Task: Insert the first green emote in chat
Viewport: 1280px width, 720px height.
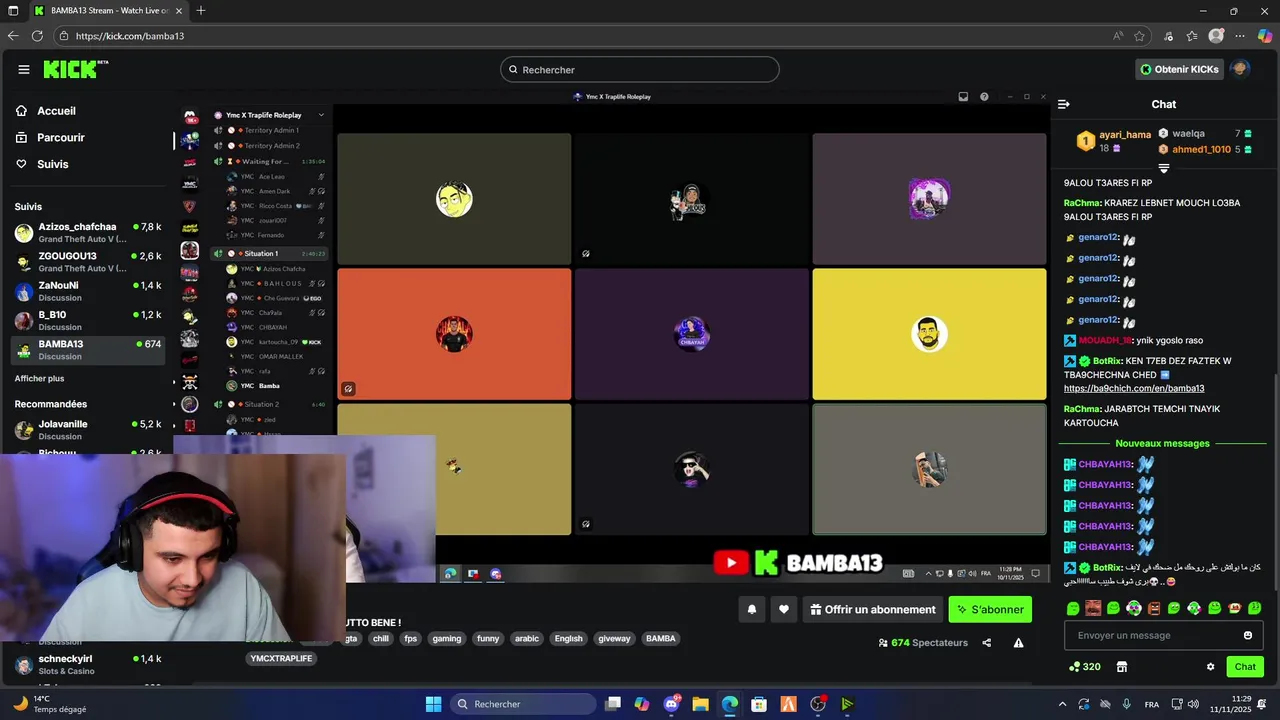Action: pos(1073,608)
